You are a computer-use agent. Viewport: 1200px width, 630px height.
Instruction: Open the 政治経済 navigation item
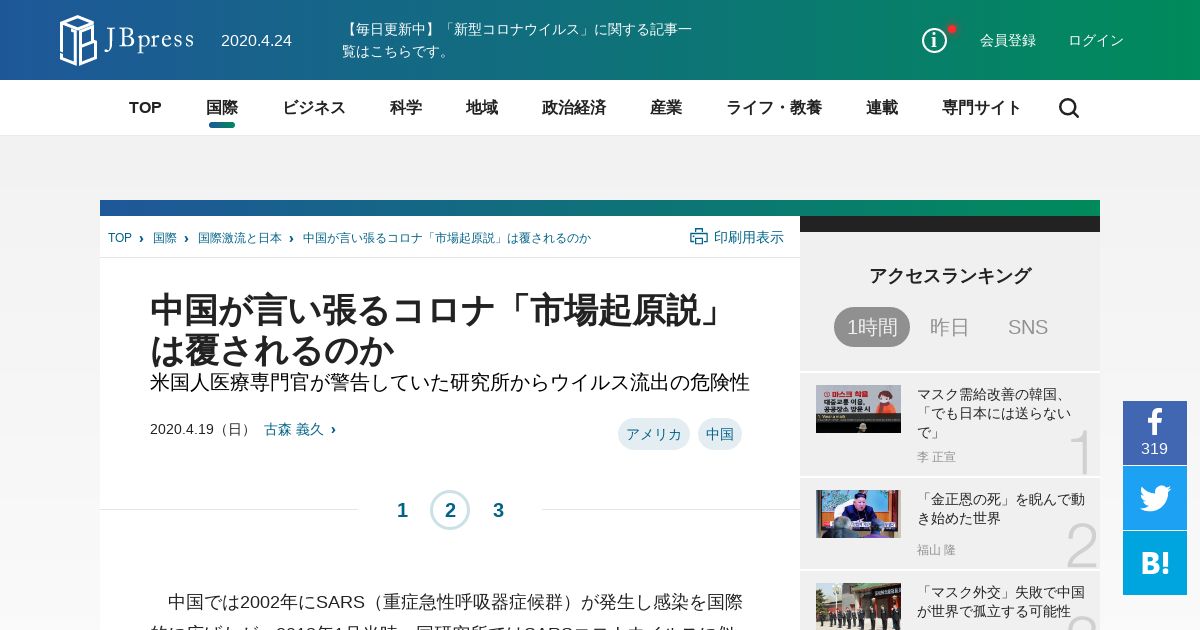pos(574,108)
